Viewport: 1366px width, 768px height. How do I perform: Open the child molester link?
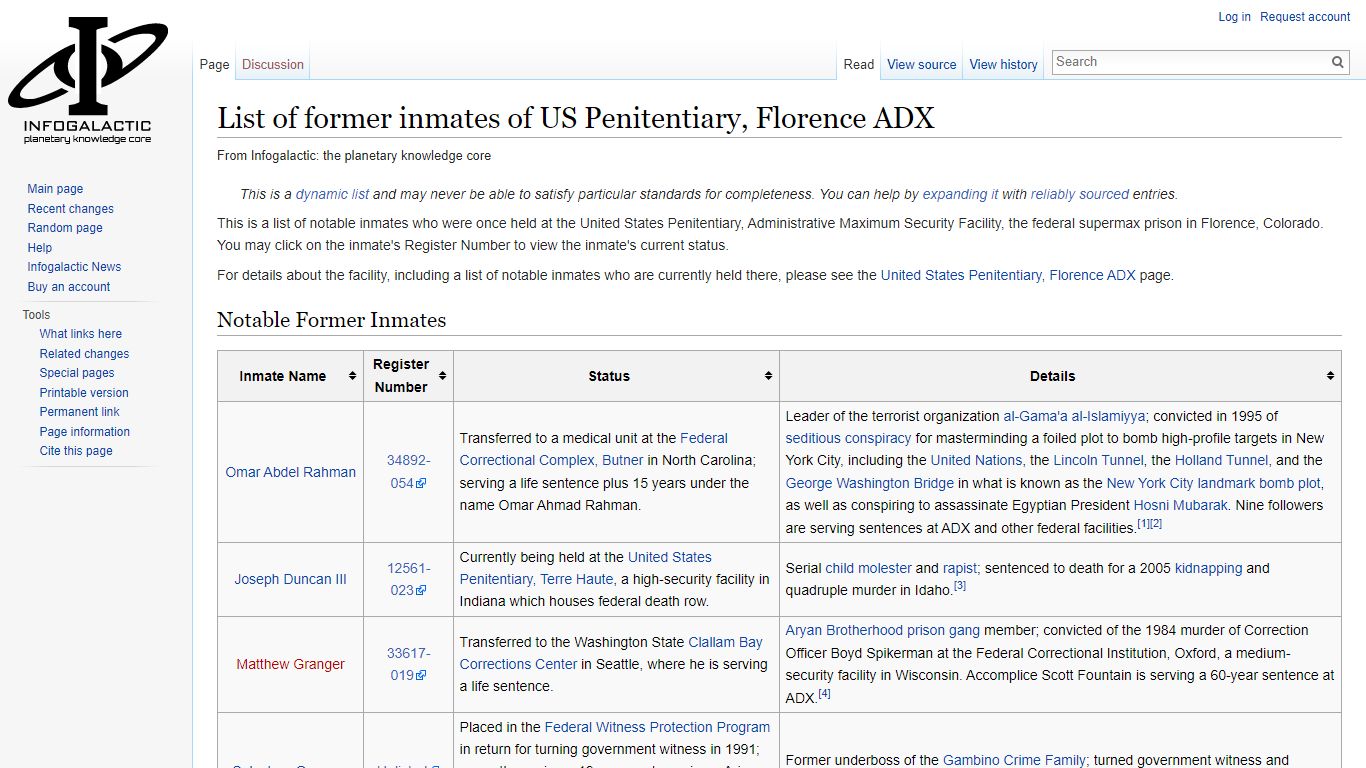click(x=868, y=568)
